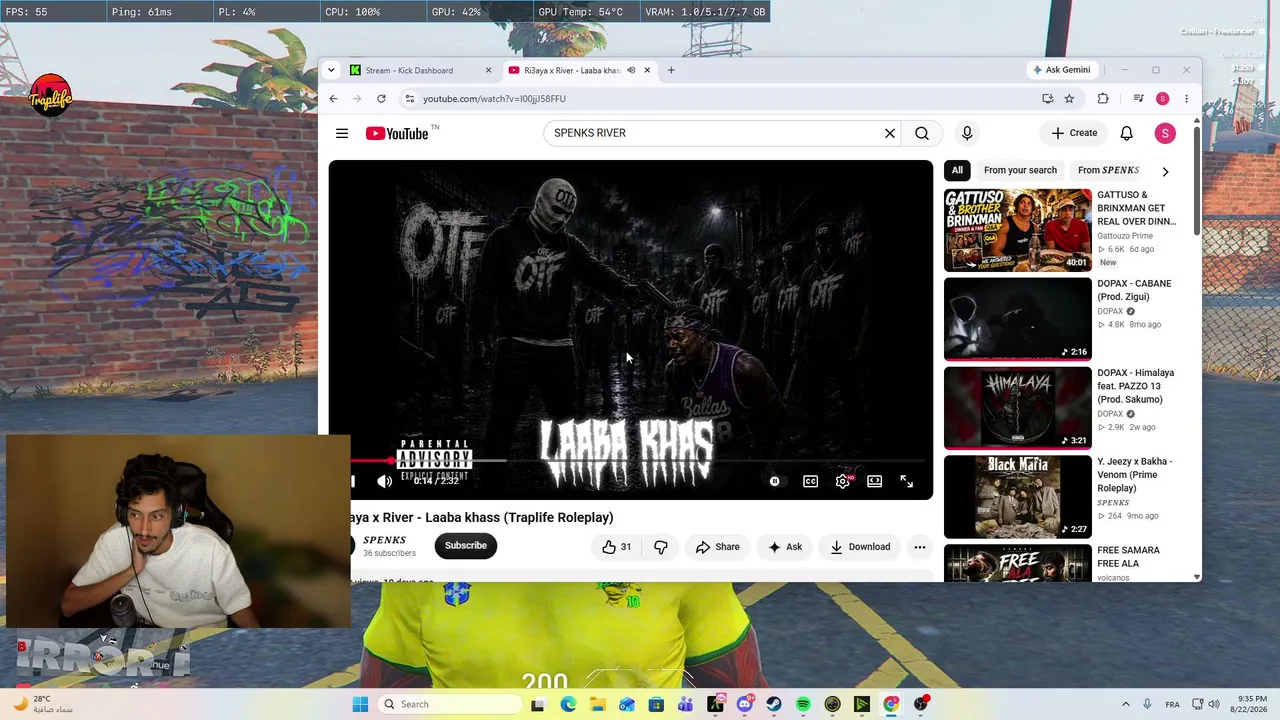The width and height of the screenshot is (1280, 720).
Task: Click the Ask Gemini button
Action: [x=1061, y=70]
